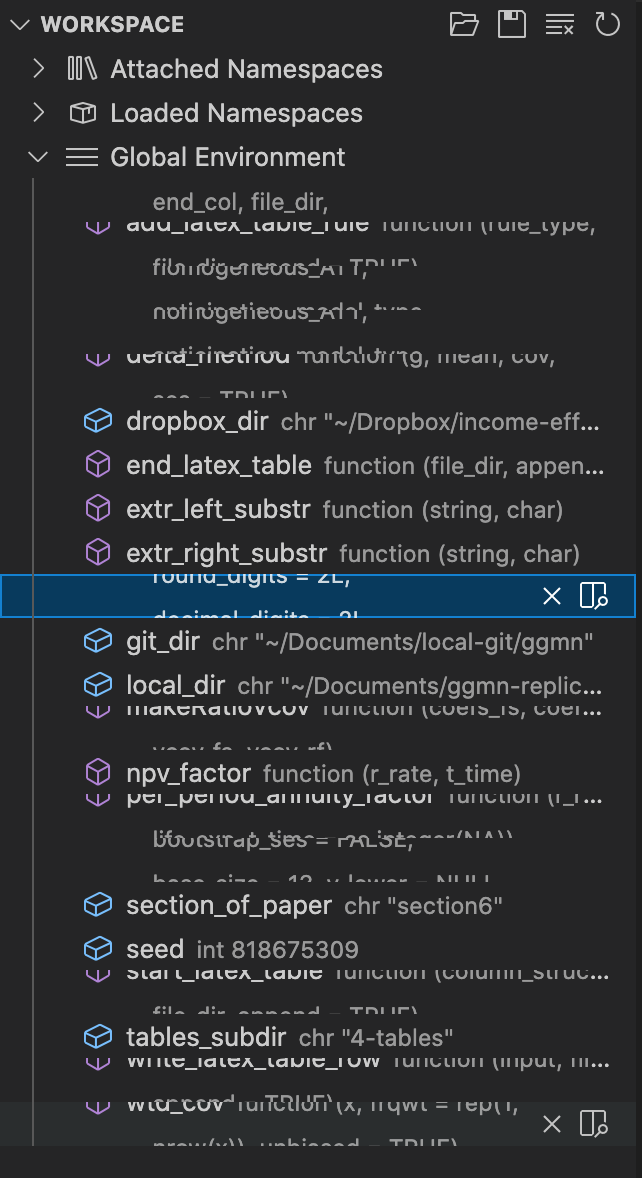
Task: Open the highlighted variable in the editor viewer
Action: click(594, 595)
